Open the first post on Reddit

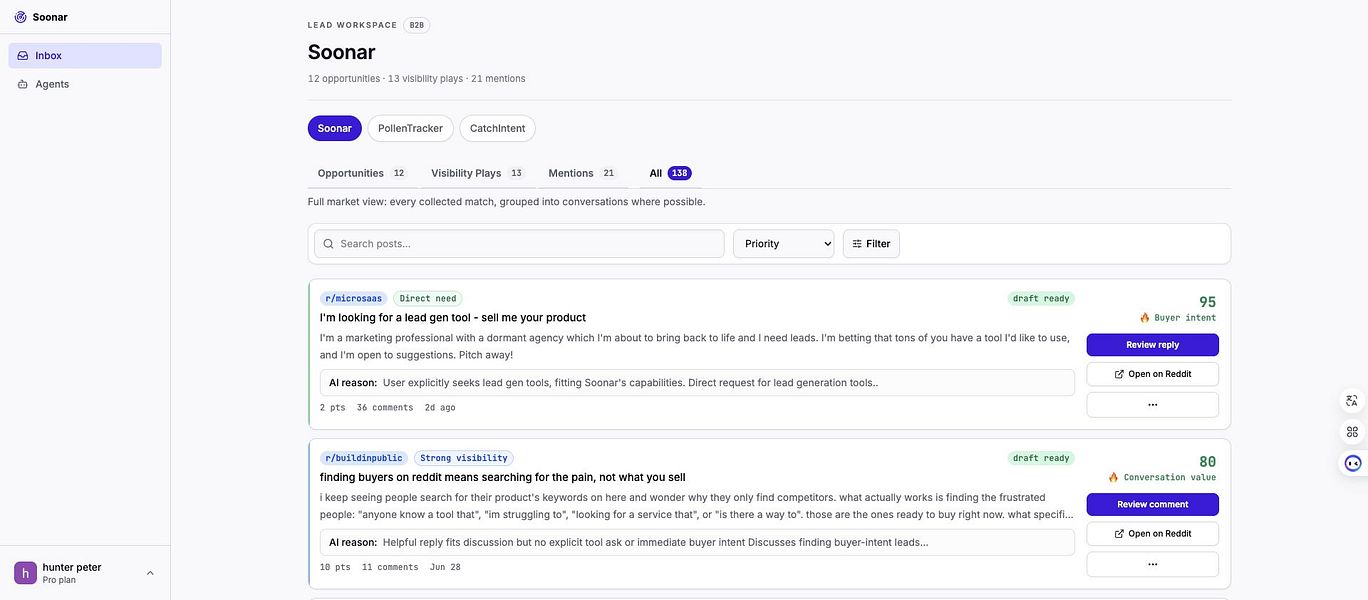(x=1152, y=374)
